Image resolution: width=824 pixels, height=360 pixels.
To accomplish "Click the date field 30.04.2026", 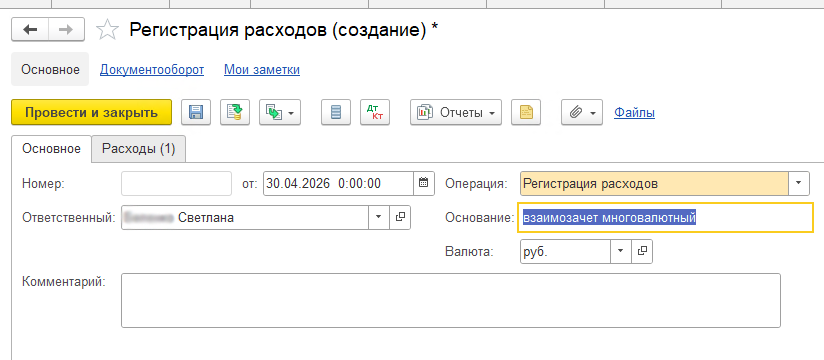I will tap(338, 183).
